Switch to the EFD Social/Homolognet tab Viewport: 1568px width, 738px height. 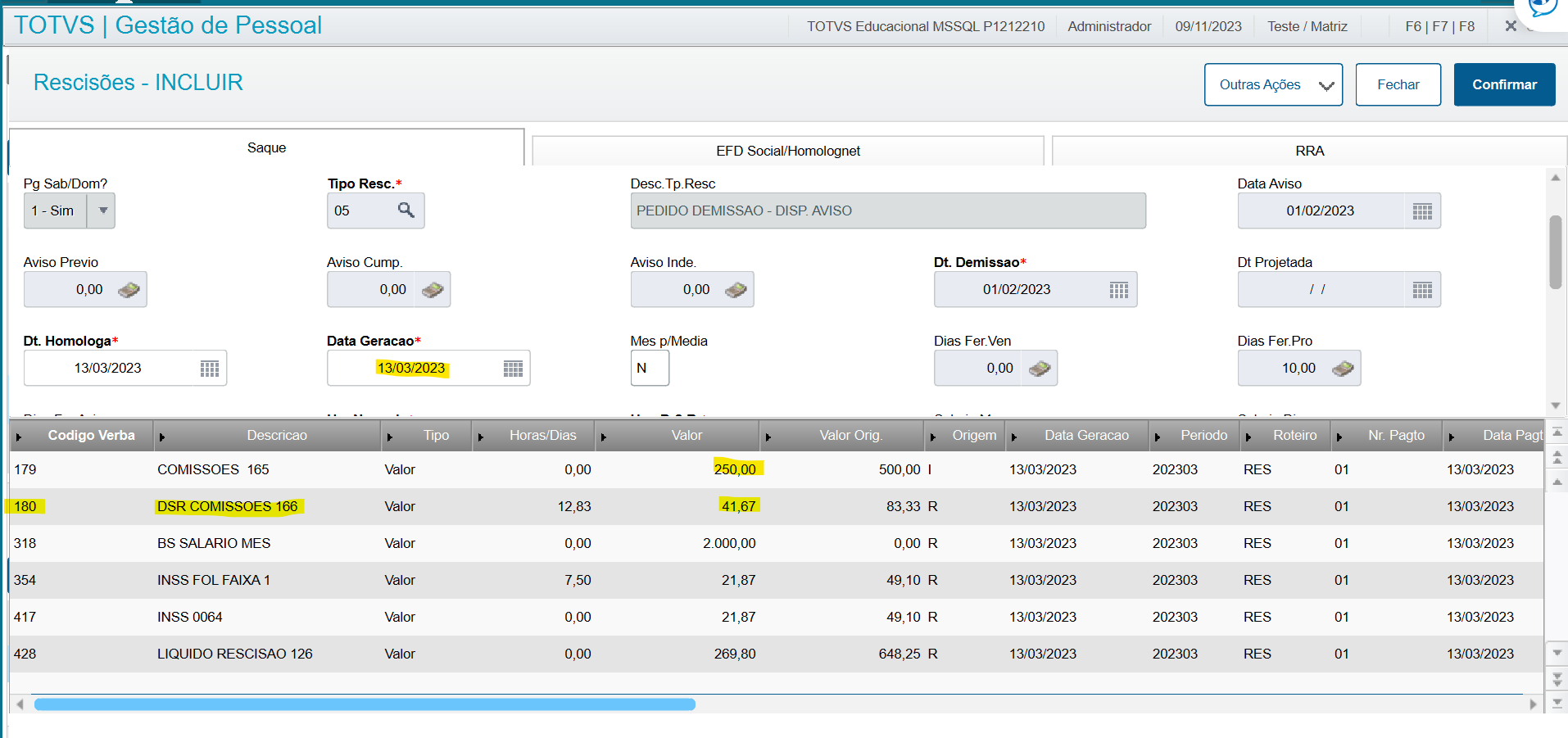pyautogui.click(x=788, y=151)
